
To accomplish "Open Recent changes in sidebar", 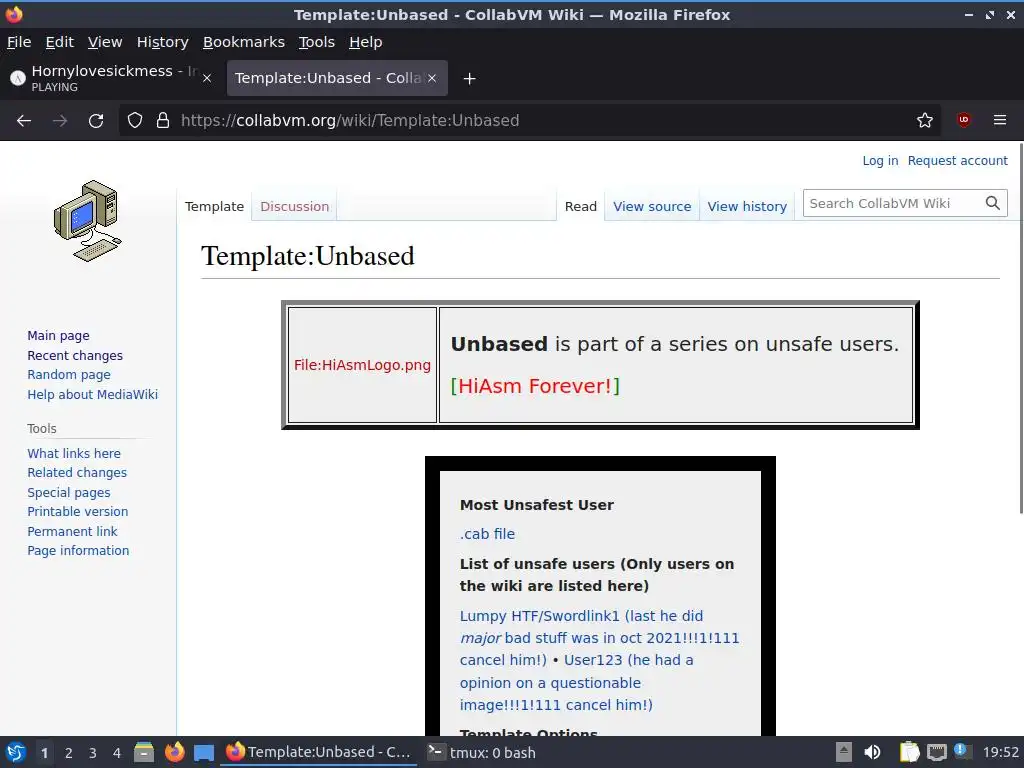I will (x=75, y=355).
